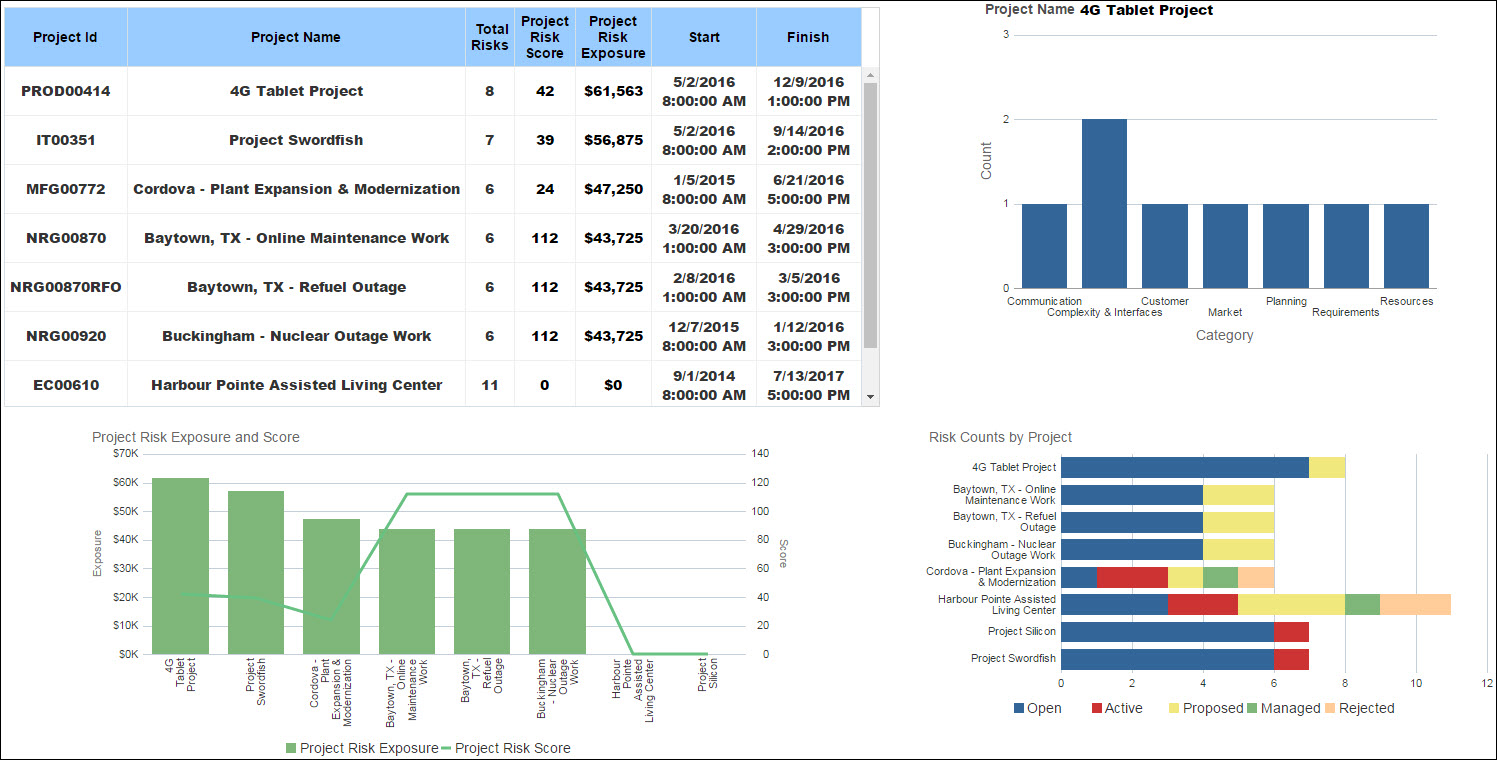The image size is (1497, 760).
Task: Click risk score 42 cell
Action: tap(545, 91)
